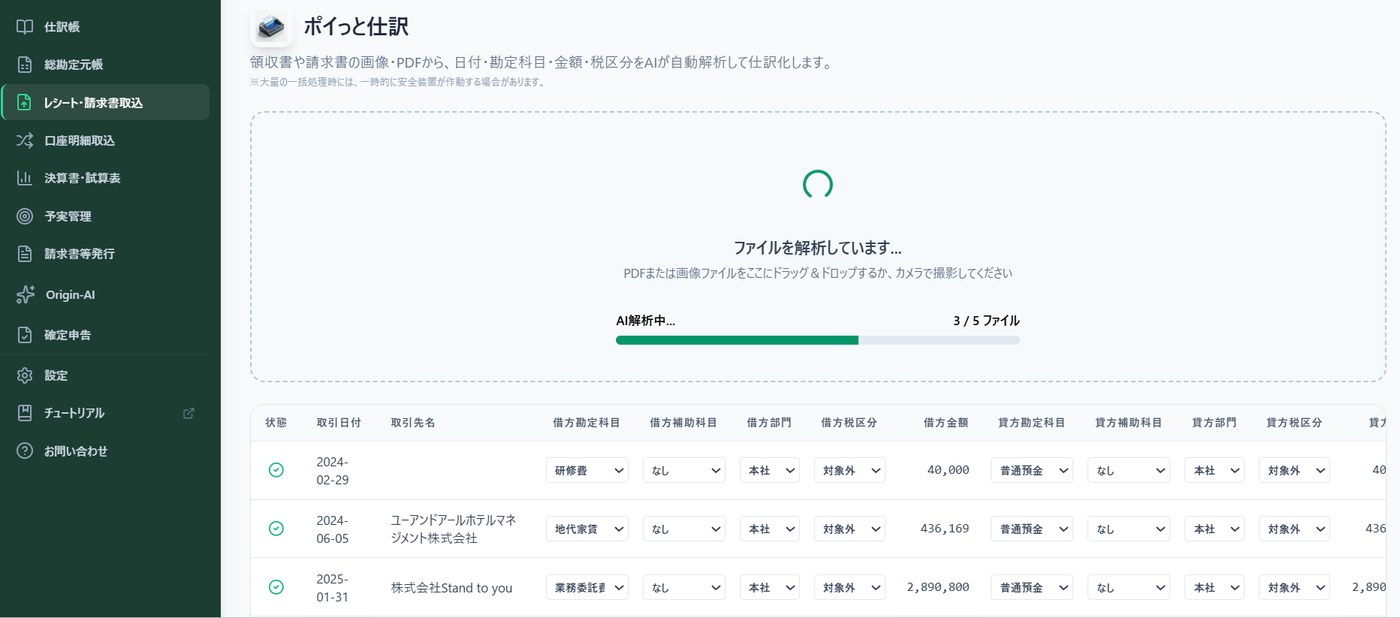This screenshot has height=618, width=1400.
Task: Click the 取引日付 column header
Action: point(339,423)
